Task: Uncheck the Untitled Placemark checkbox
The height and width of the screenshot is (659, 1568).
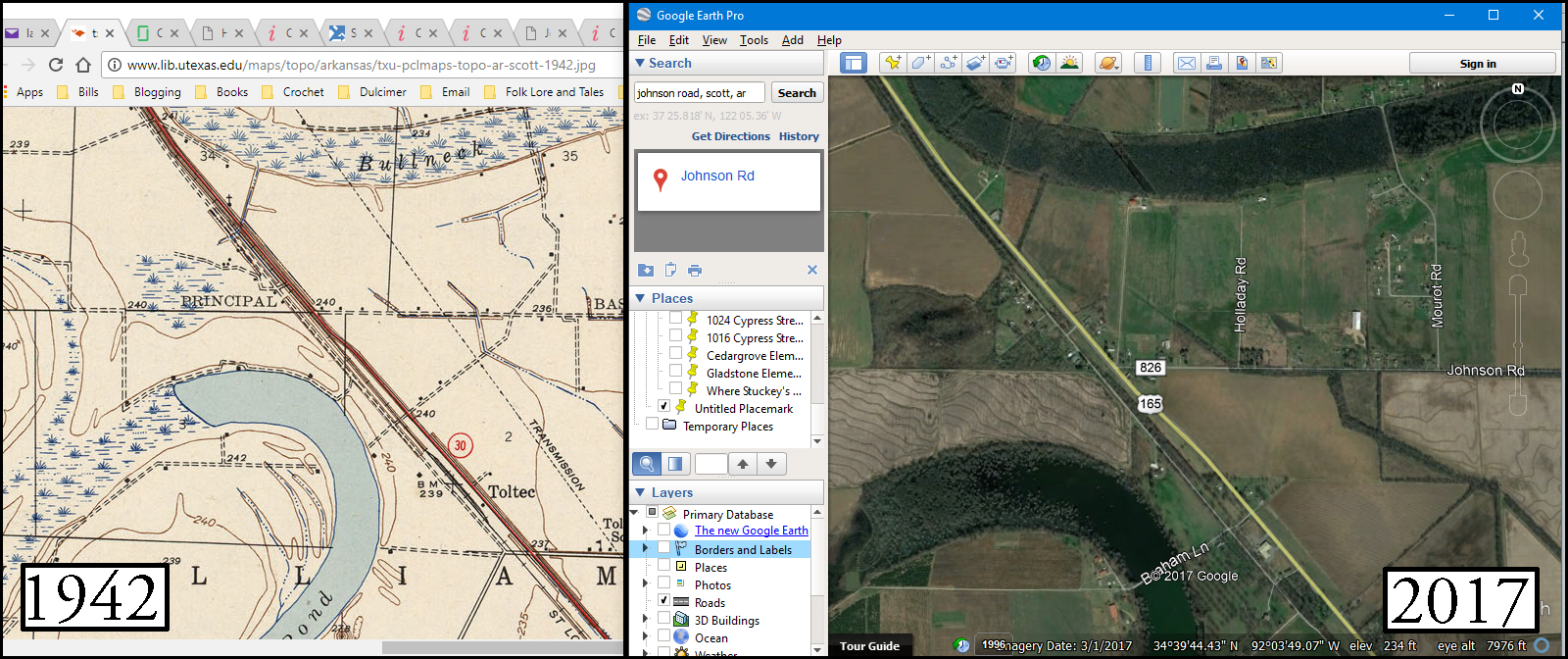Action: 663,406
